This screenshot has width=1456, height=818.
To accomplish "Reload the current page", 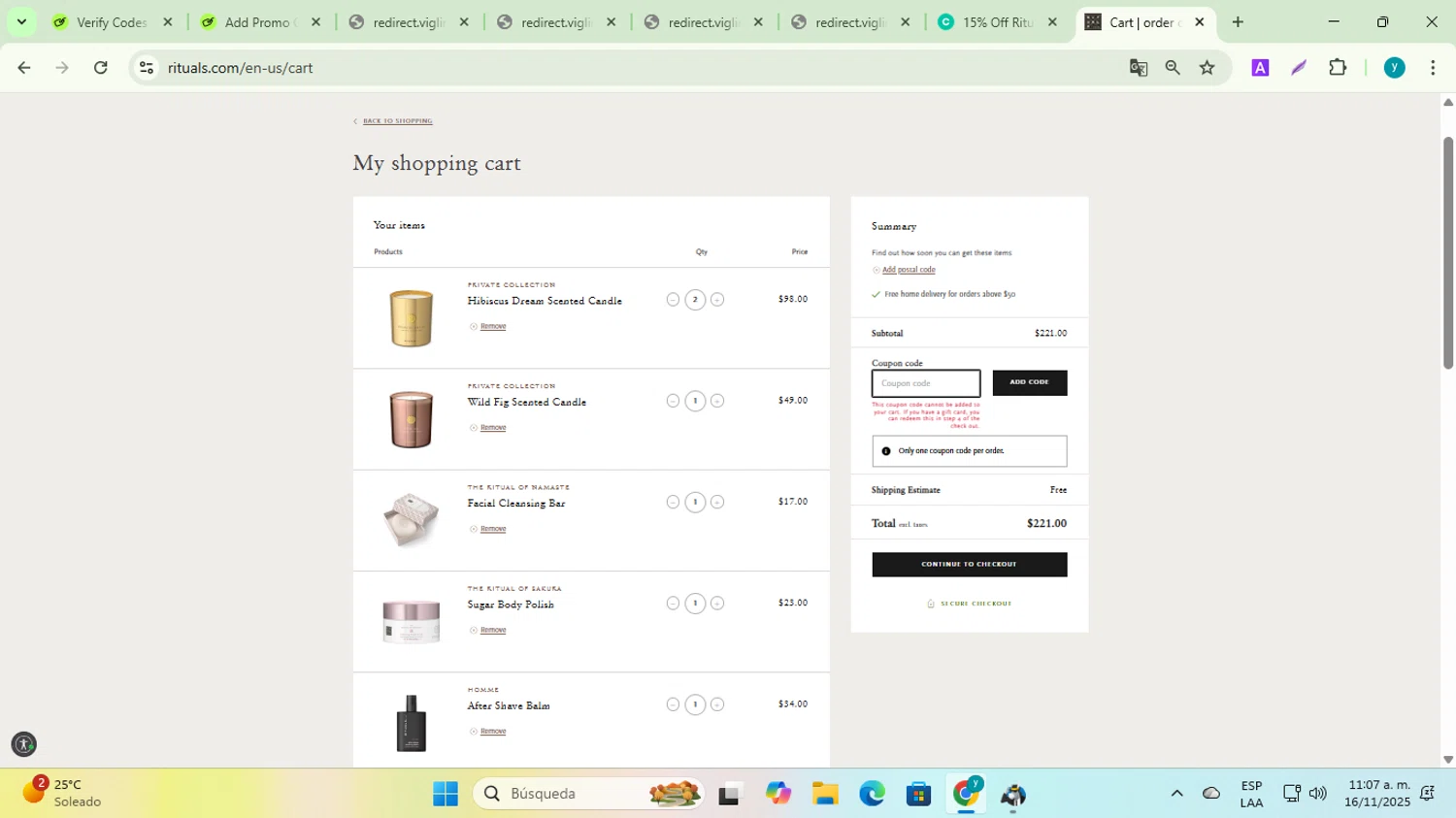I will tap(101, 67).
